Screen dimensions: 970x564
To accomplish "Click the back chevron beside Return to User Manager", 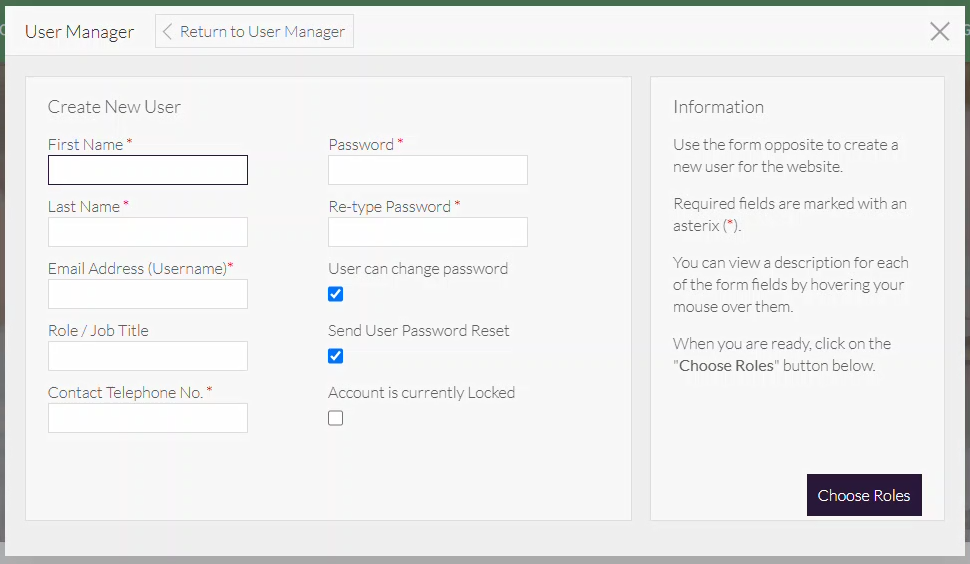I will [x=167, y=32].
